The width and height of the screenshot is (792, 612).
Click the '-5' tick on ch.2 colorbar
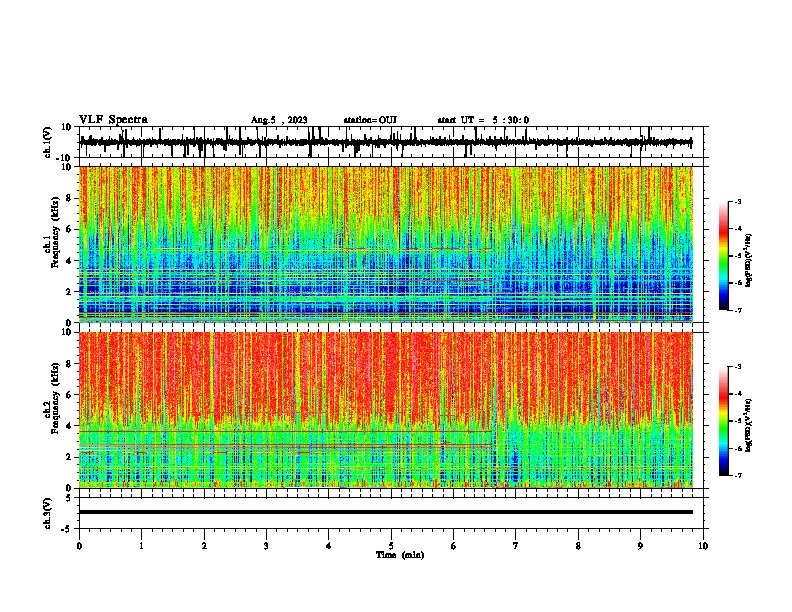coord(737,421)
